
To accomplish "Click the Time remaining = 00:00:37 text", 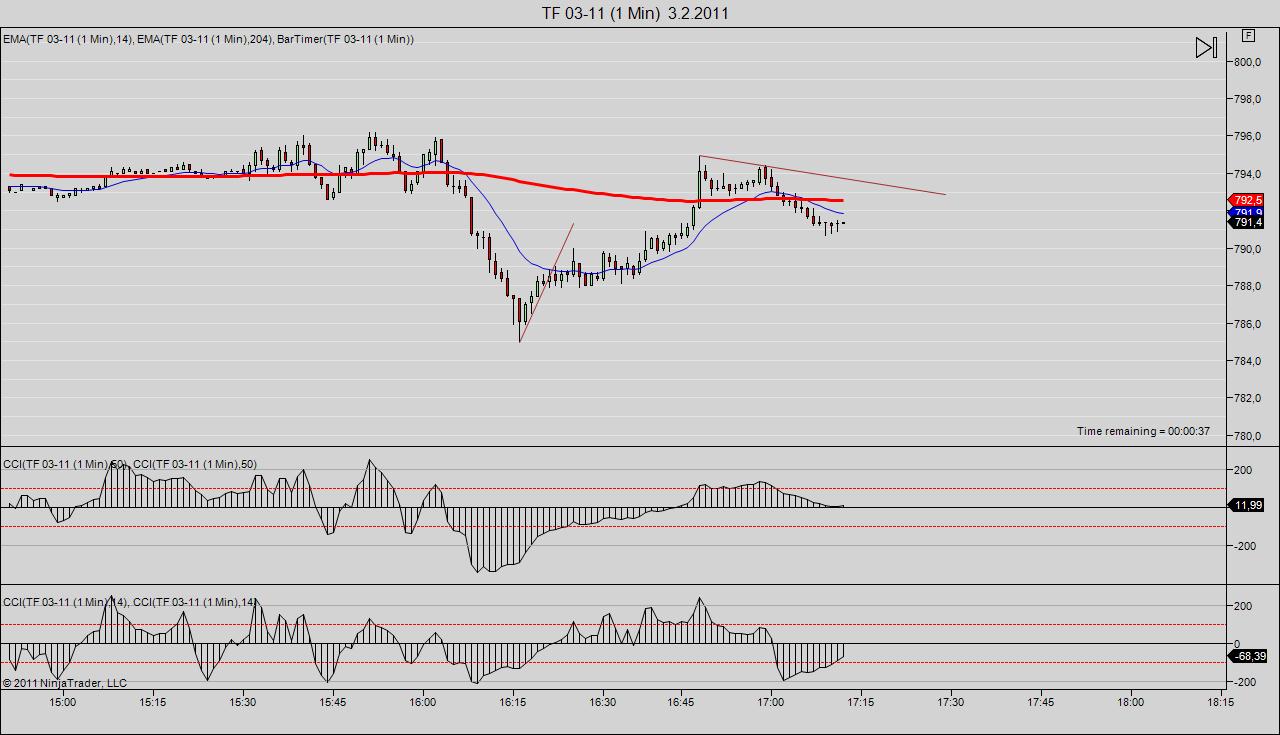I will click(1143, 431).
